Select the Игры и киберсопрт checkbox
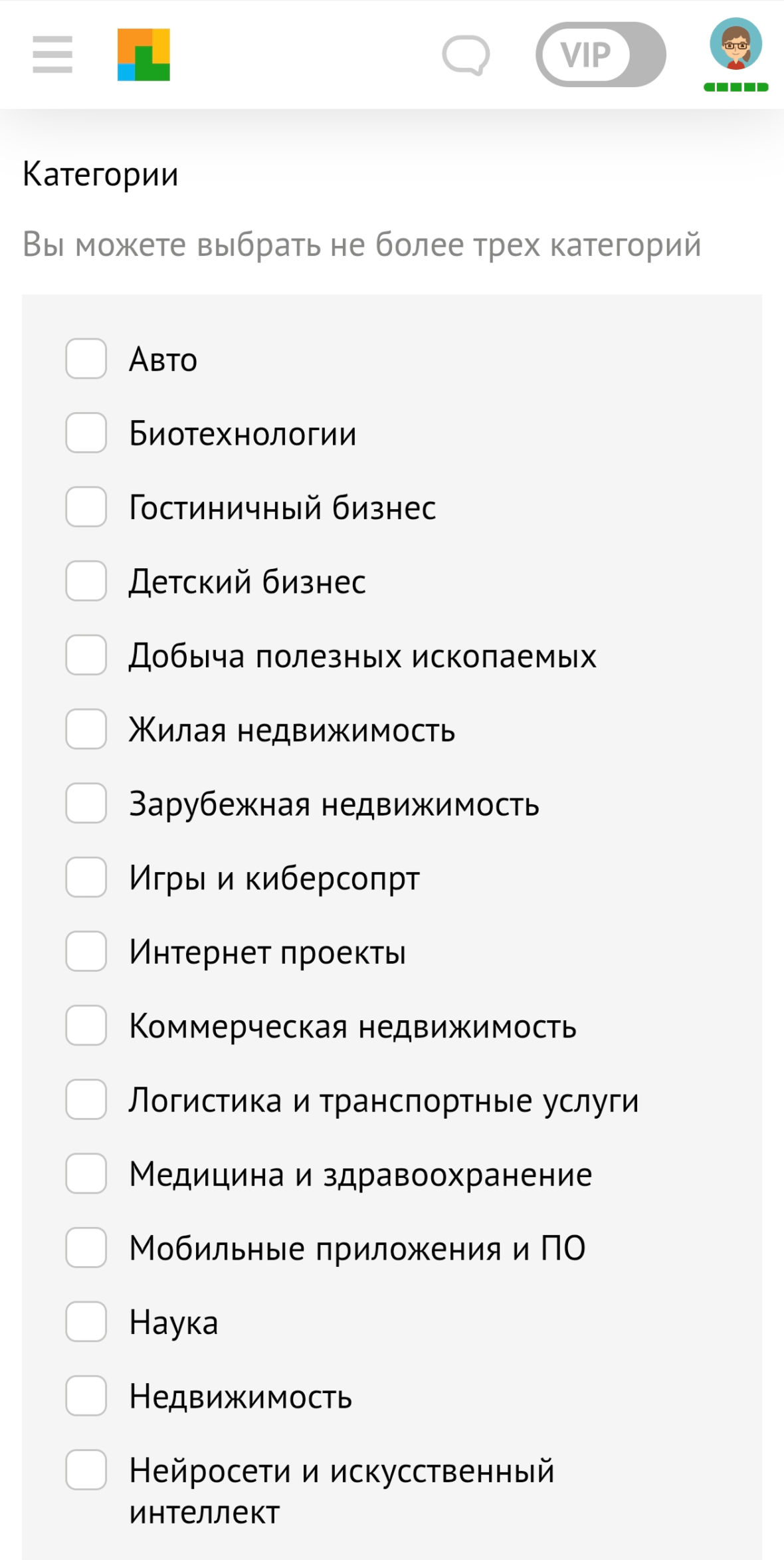The height and width of the screenshot is (1560, 784). click(x=86, y=879)
